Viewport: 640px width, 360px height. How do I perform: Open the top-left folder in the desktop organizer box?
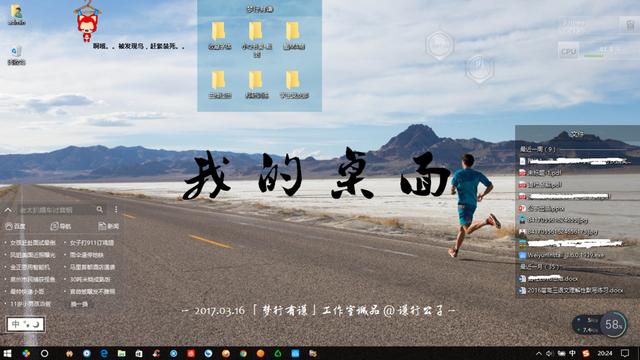pyautogui.click(x=219, y=36)
